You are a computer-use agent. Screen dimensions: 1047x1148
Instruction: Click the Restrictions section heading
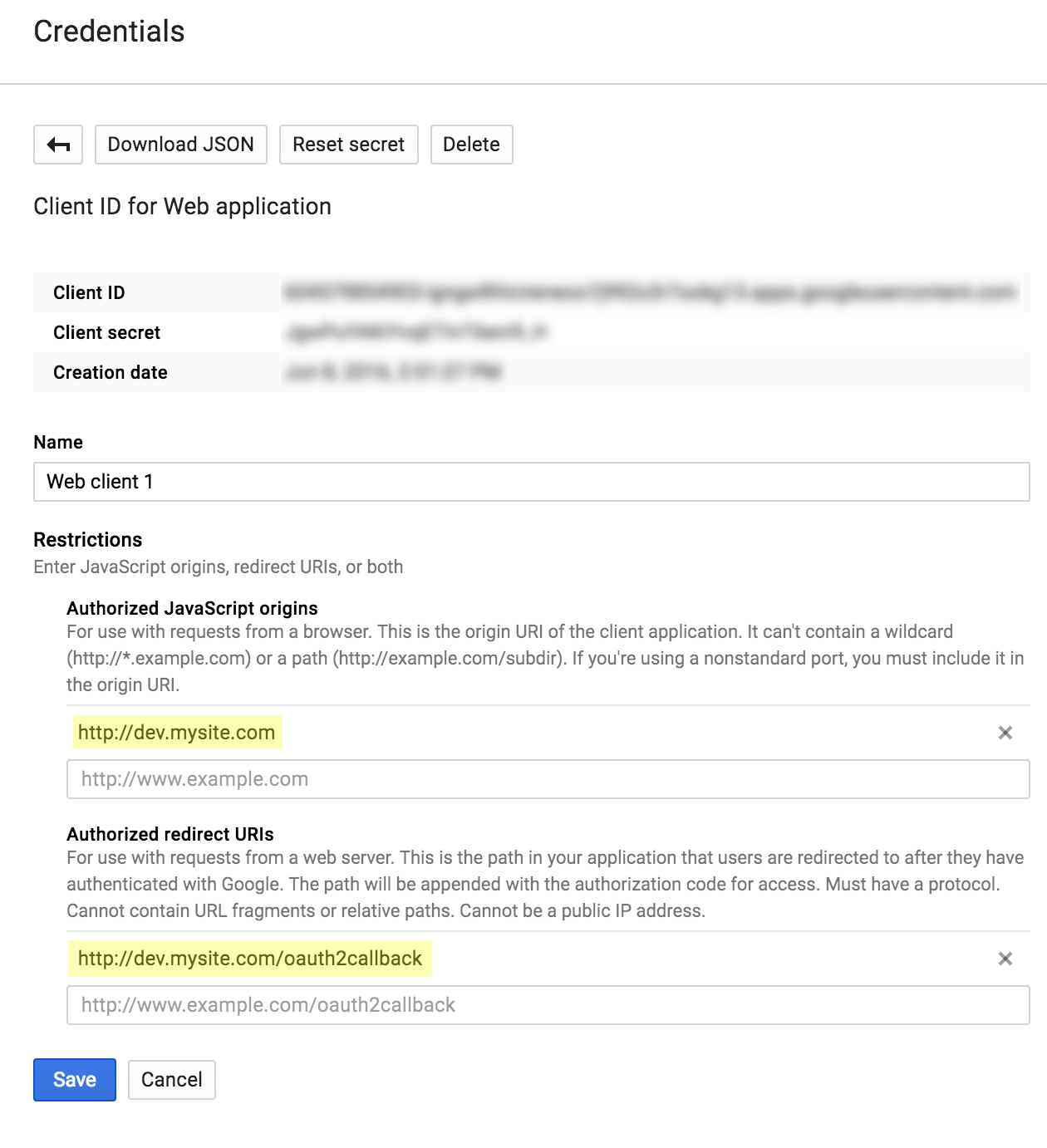[87, 539]
